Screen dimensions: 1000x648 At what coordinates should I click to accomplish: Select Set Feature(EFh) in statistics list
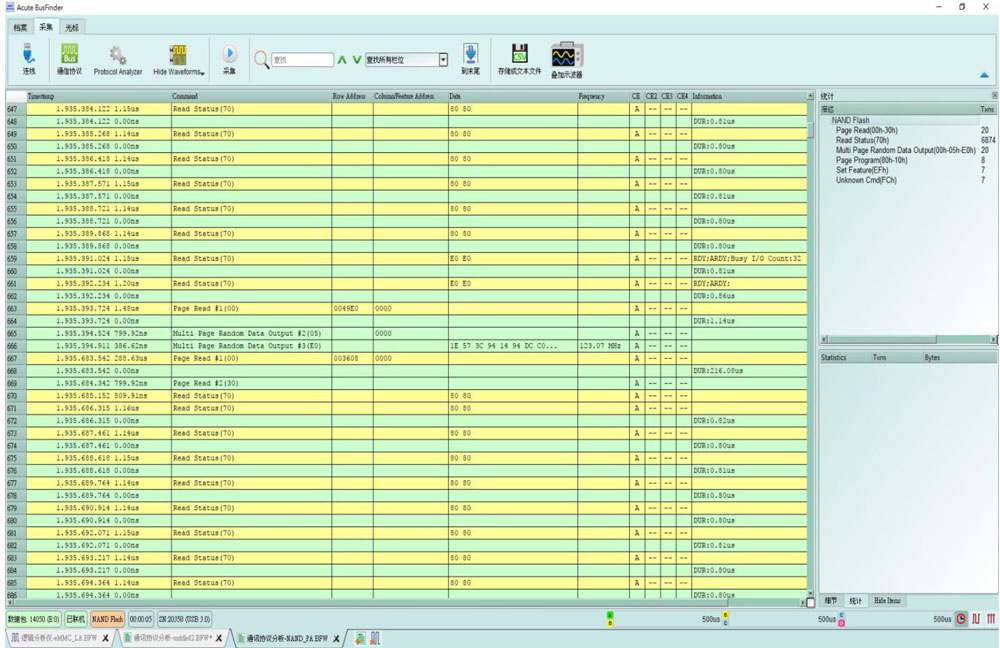click(x=862, y=170)
